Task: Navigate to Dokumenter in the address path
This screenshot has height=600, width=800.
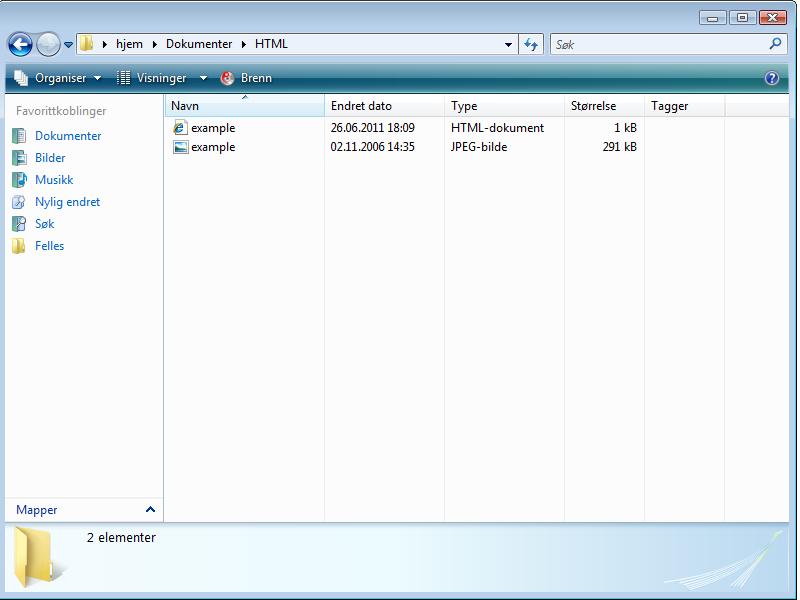Action: (199, 44)
